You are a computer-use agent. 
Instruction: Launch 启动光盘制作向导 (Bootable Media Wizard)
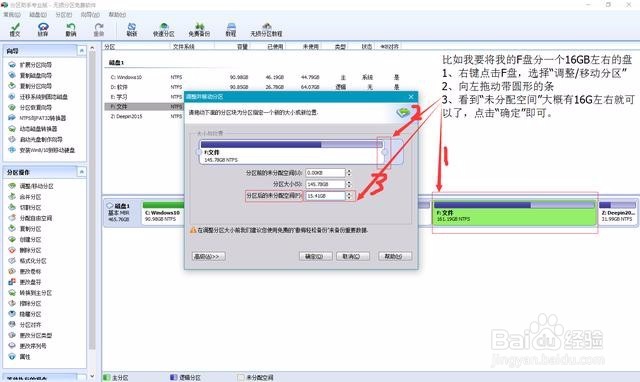tap(36, 139)
